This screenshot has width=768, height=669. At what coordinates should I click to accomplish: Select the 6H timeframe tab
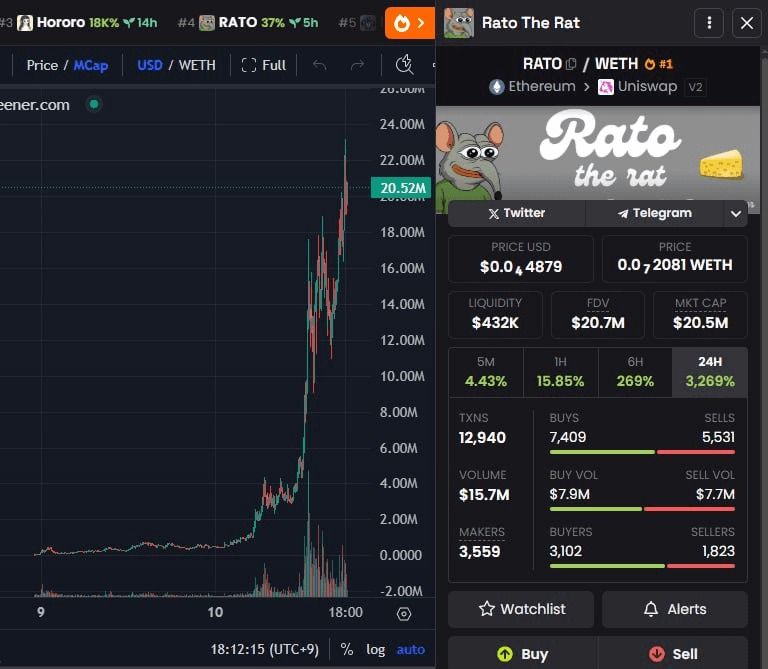click(x=635, y=372)
